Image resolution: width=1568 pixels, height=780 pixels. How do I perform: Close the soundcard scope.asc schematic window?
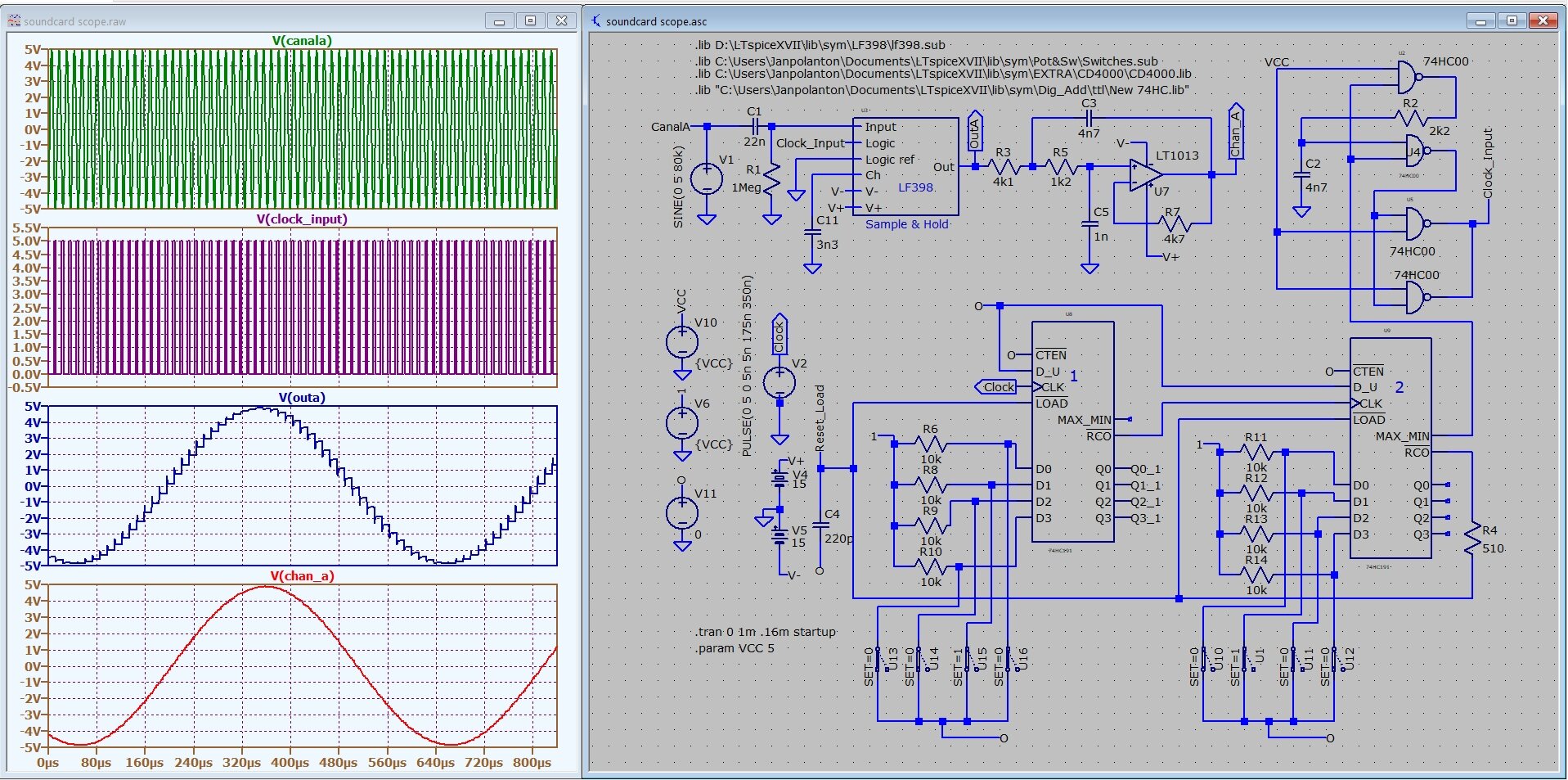(1543, 20)
